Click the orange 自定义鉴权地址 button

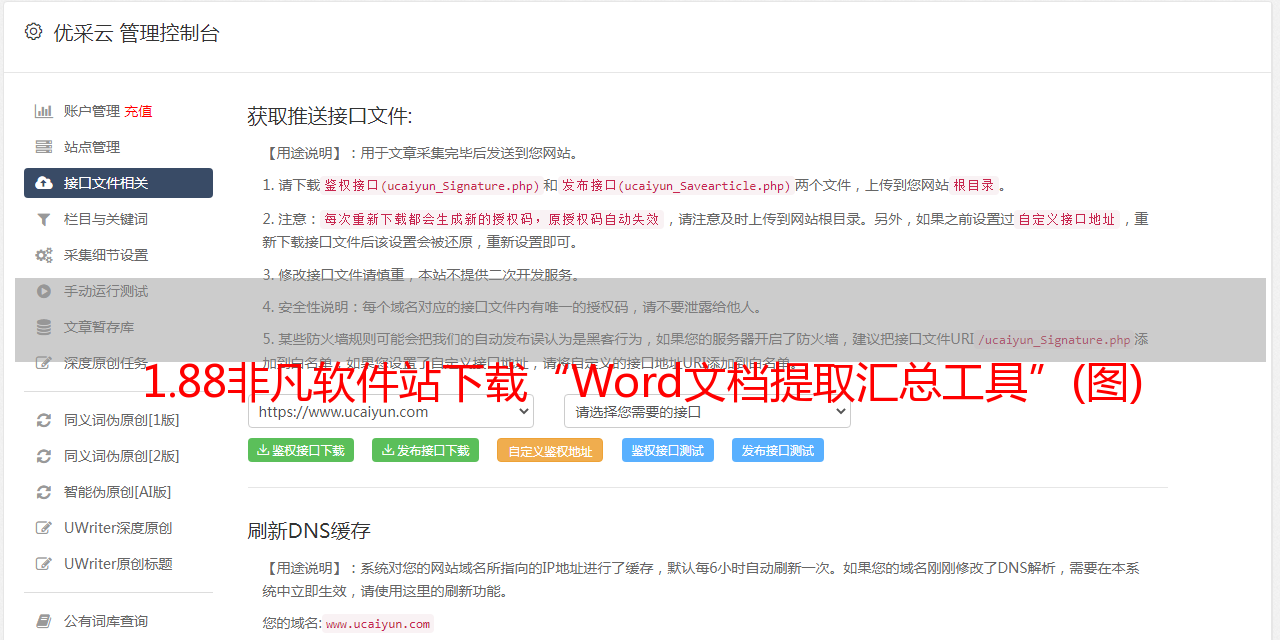click(550, 450)
